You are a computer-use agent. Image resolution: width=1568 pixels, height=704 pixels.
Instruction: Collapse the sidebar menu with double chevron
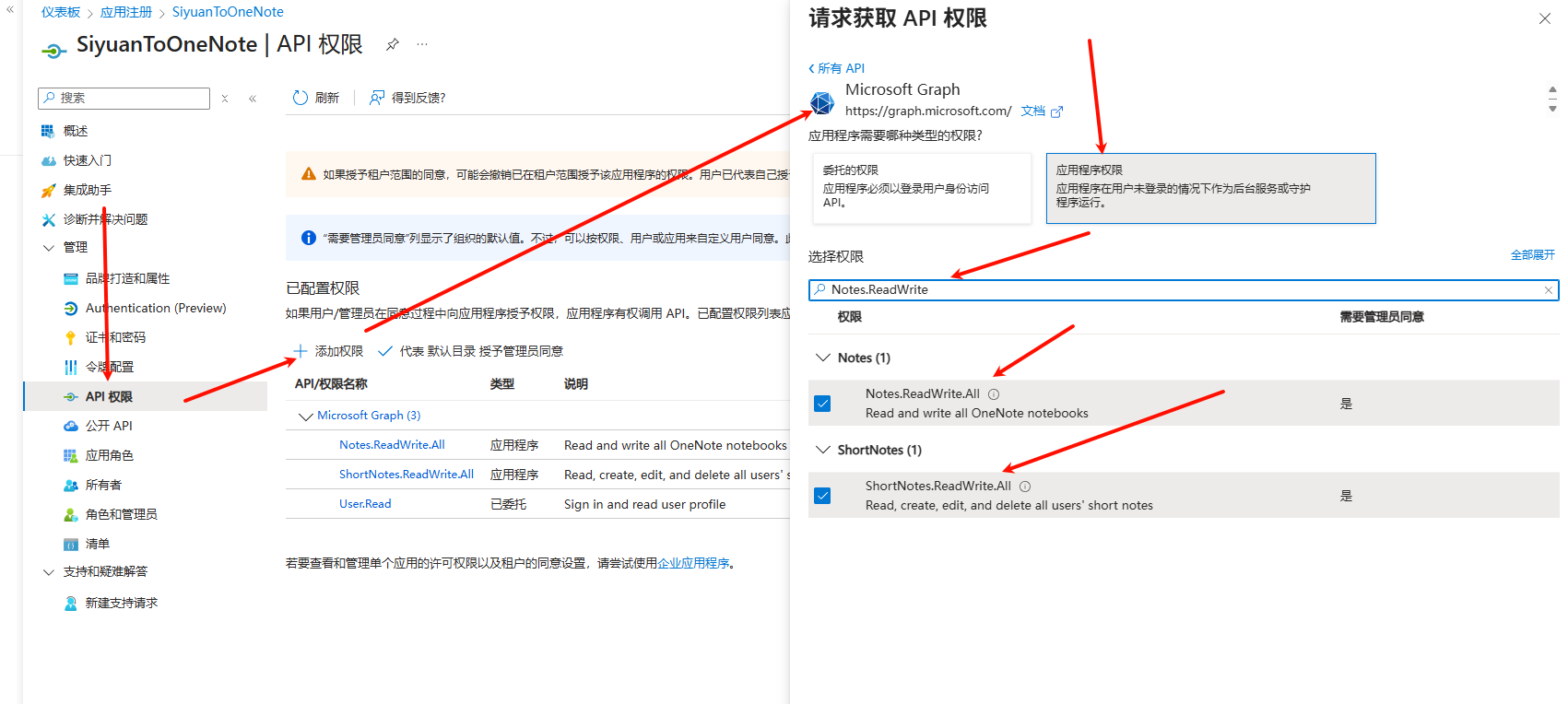click(253, 99)
